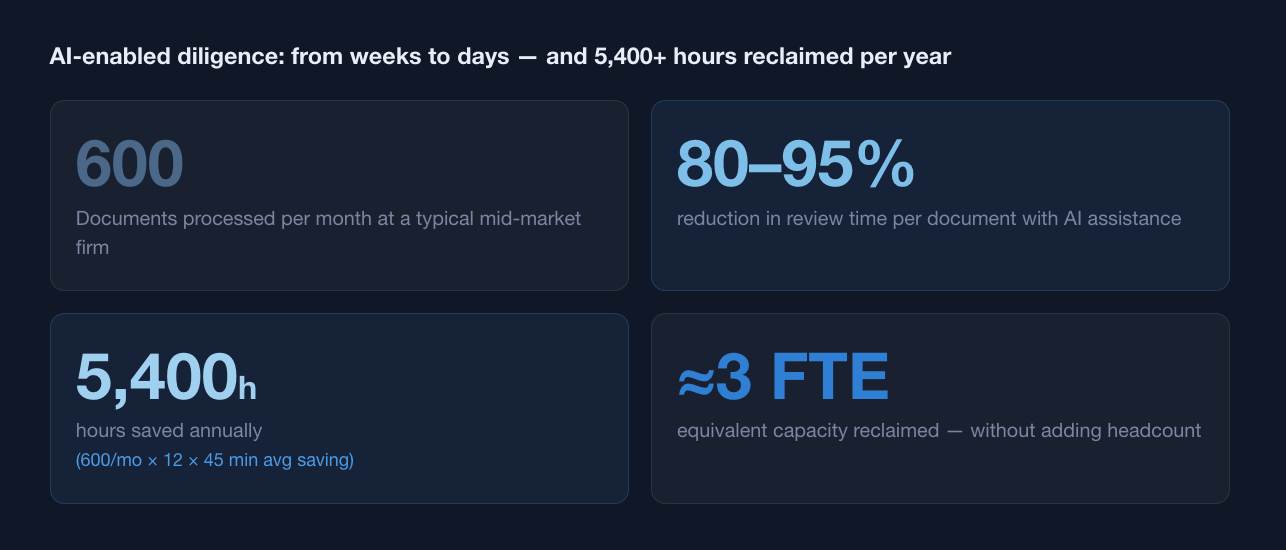Click the large "600" statistic
Image resolution: width=1286 pixels, height=550 pixels.
pyautogui.click(x=129, y=163)
